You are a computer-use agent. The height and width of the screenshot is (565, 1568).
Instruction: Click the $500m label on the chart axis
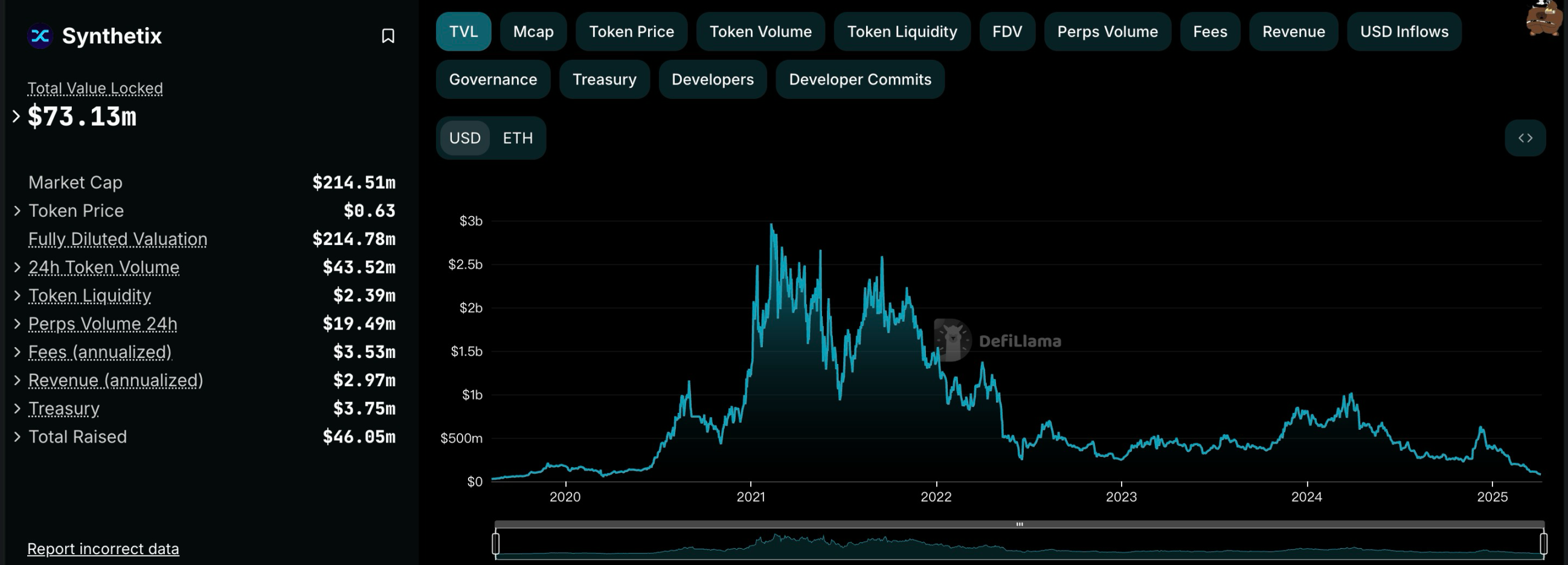pyautogui.click(x=461, y=438)
